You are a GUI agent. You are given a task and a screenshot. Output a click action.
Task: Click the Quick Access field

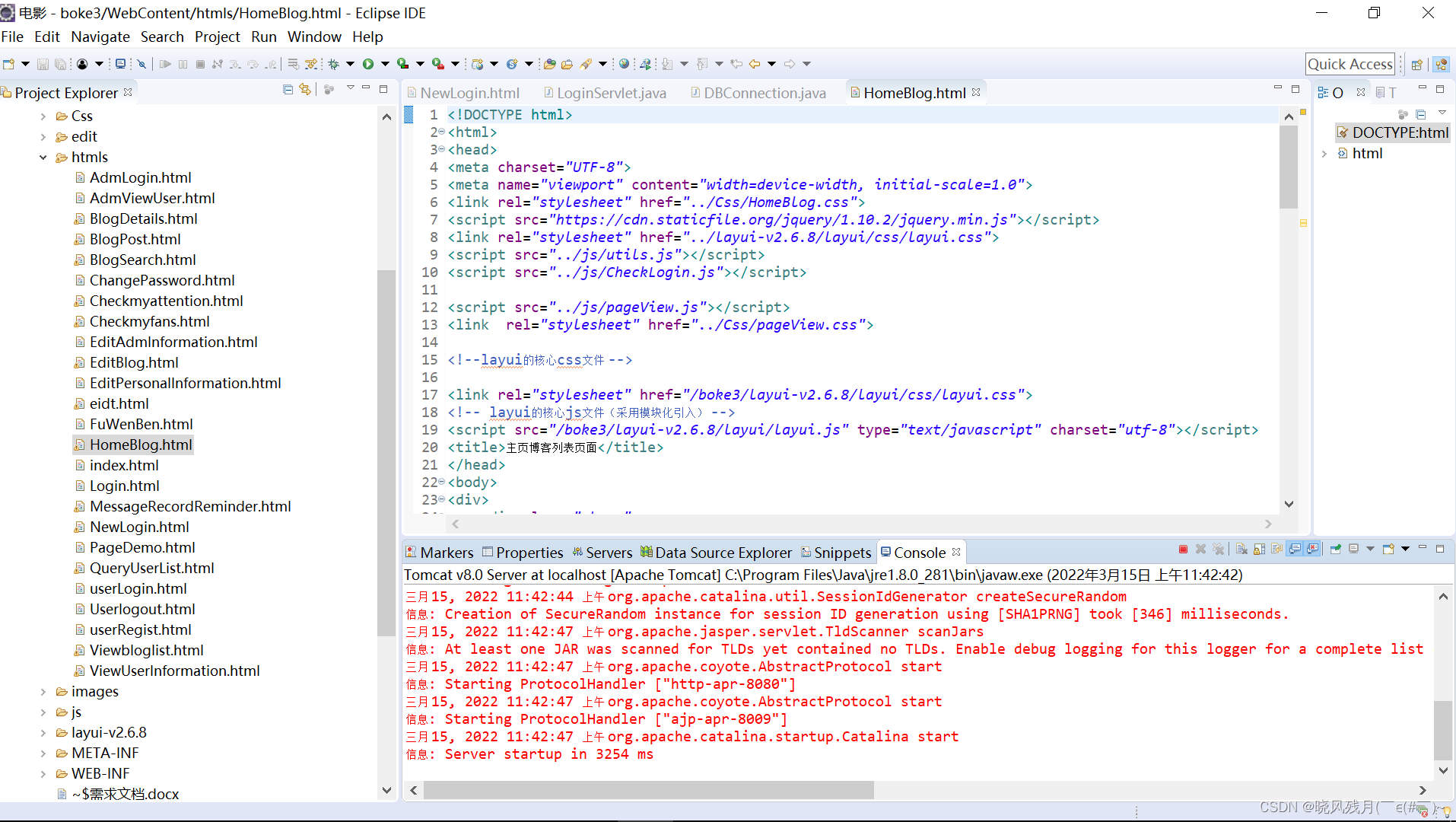point(1350,65)
